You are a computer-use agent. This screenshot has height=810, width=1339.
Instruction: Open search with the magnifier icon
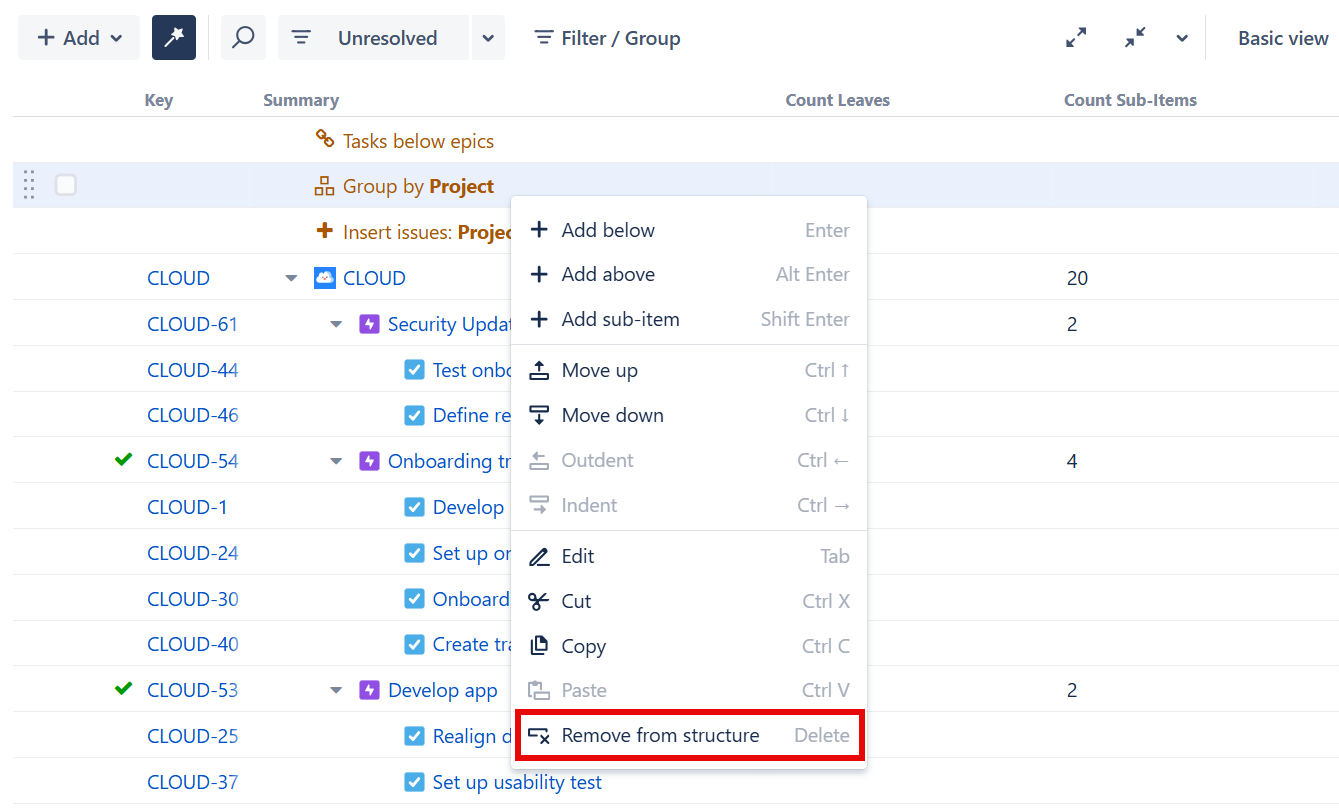coord(243,38)
